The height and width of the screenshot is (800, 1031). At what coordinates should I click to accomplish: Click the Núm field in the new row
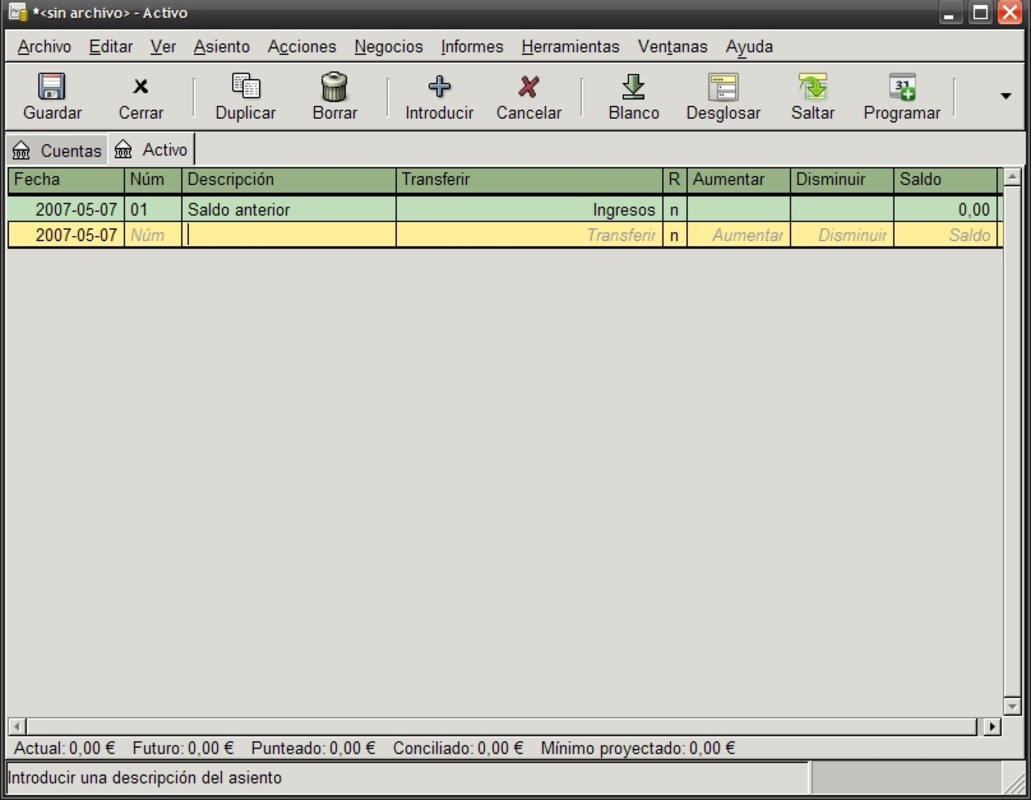pos(153,235)
